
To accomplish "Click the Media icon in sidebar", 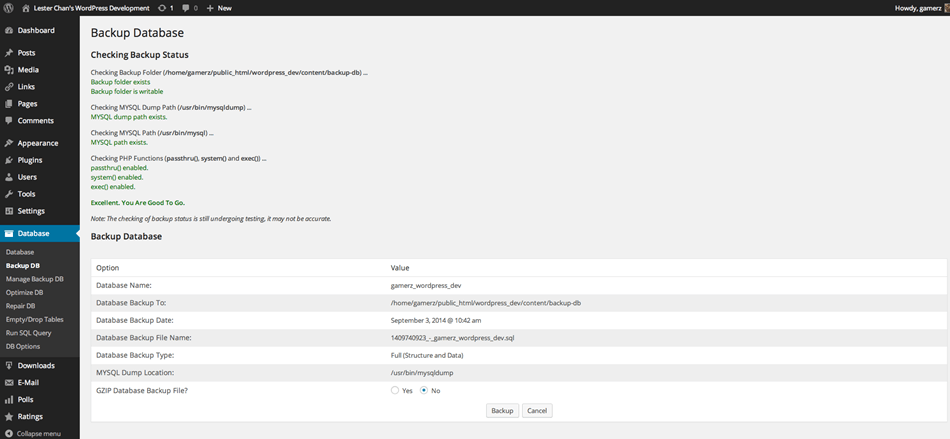I will click(9, 70).
